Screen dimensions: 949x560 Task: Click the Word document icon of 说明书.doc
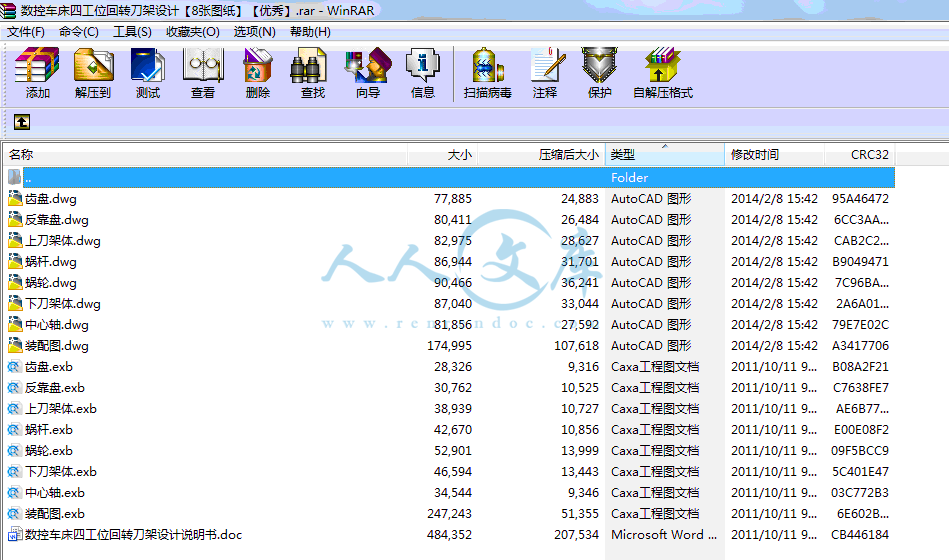pos(15,535)
